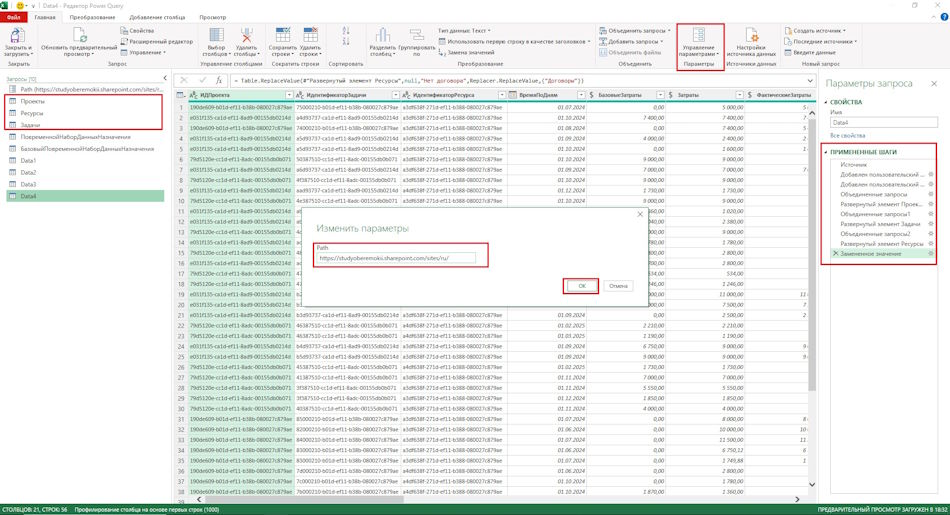Click Group By (Группировать по) icon

tap(417, 35)
